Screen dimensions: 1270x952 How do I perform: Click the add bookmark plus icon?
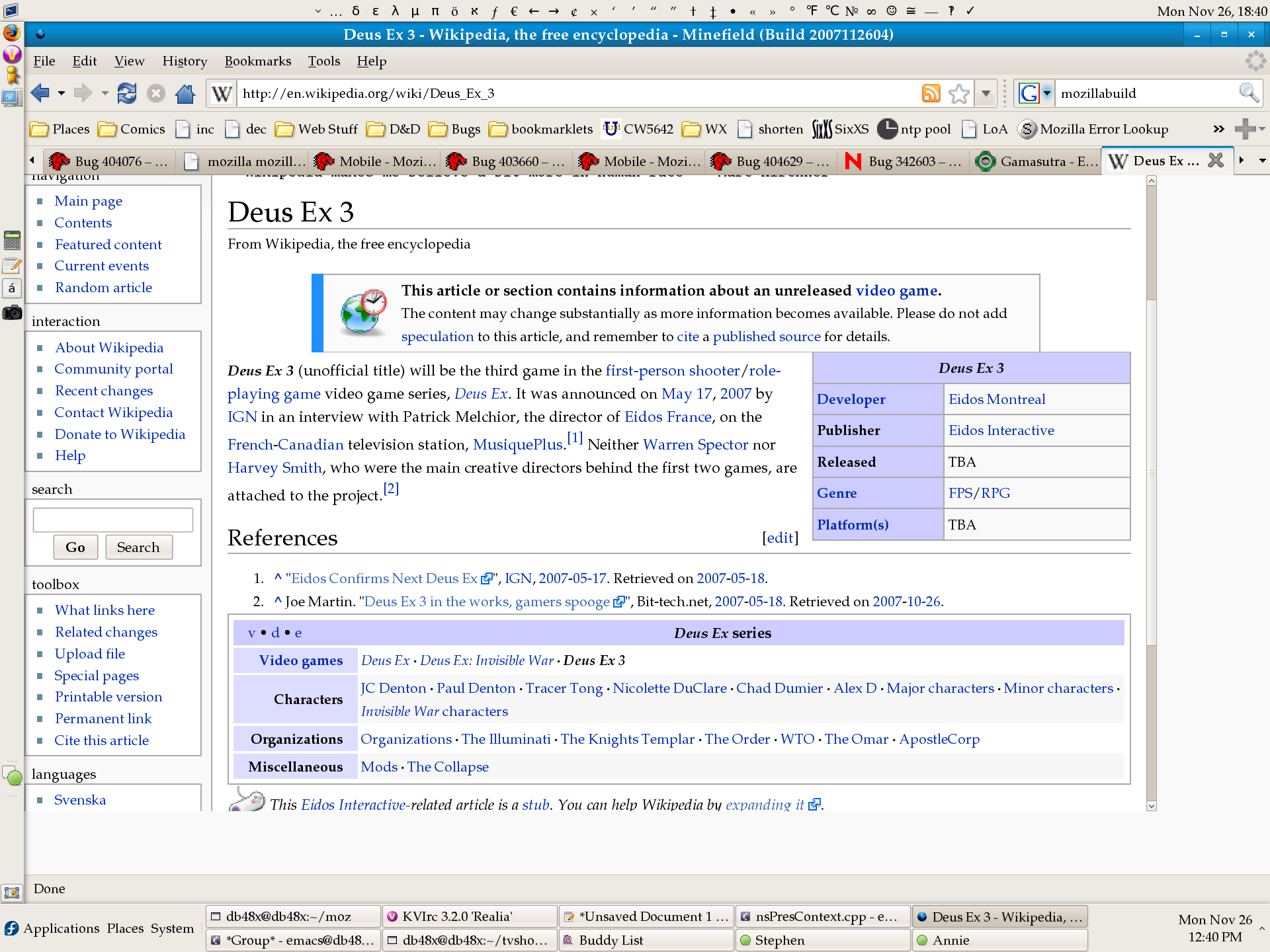click(x=1245, y=129)
